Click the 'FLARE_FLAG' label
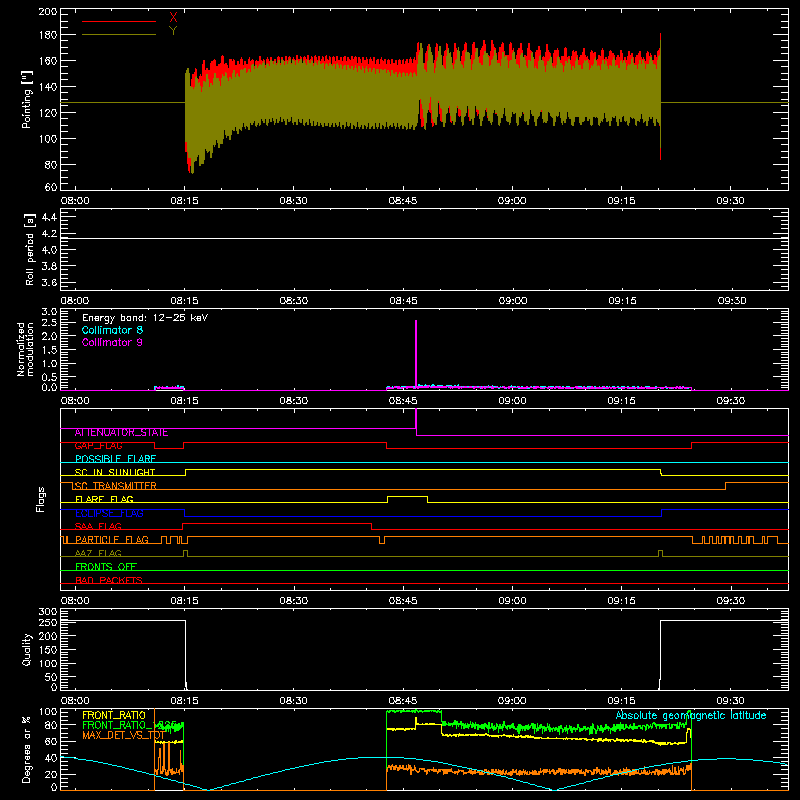This screenshot has height=800, width=800. click(104, 499)
